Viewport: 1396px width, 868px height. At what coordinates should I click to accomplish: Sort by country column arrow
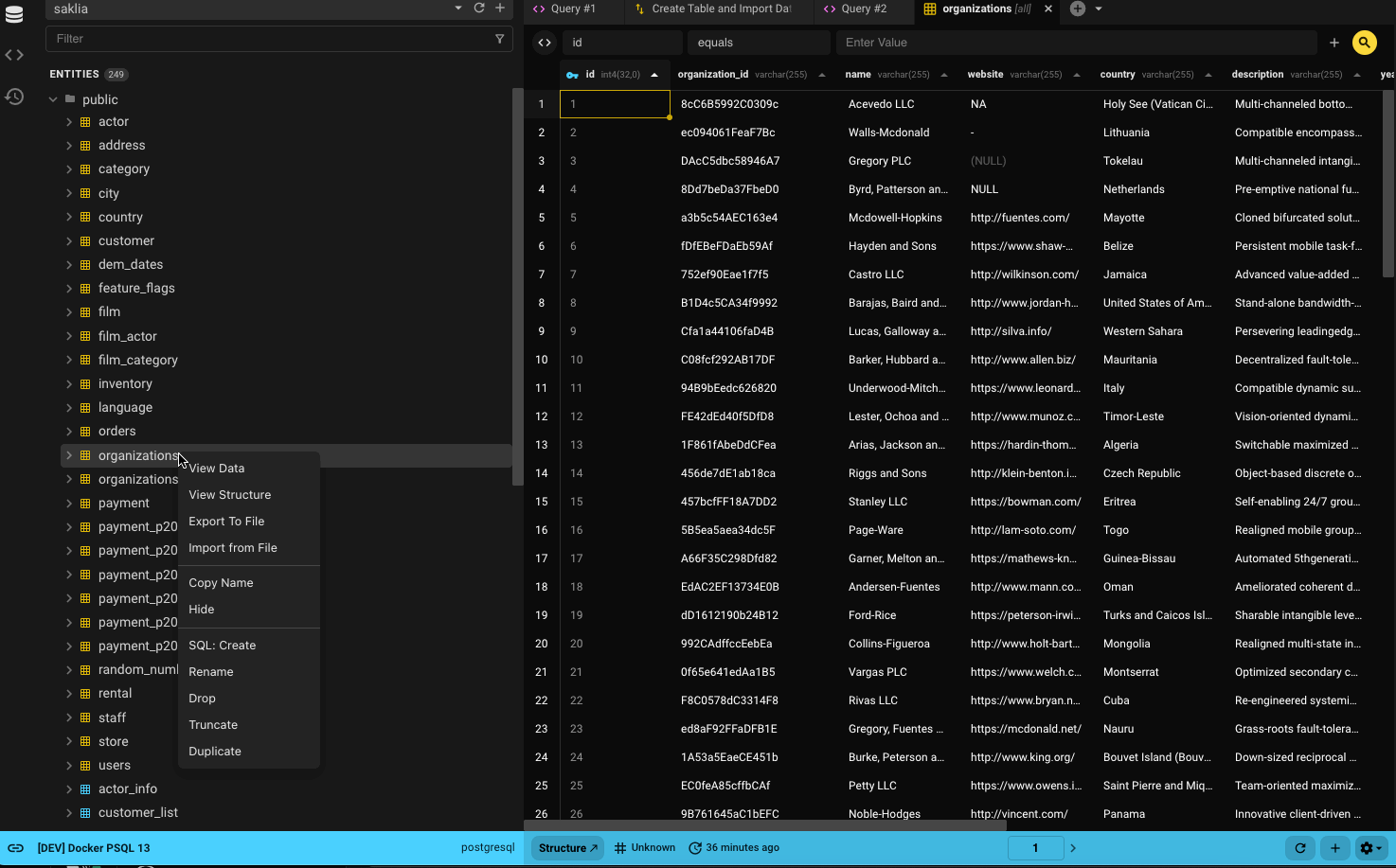tap(1208, 75)
